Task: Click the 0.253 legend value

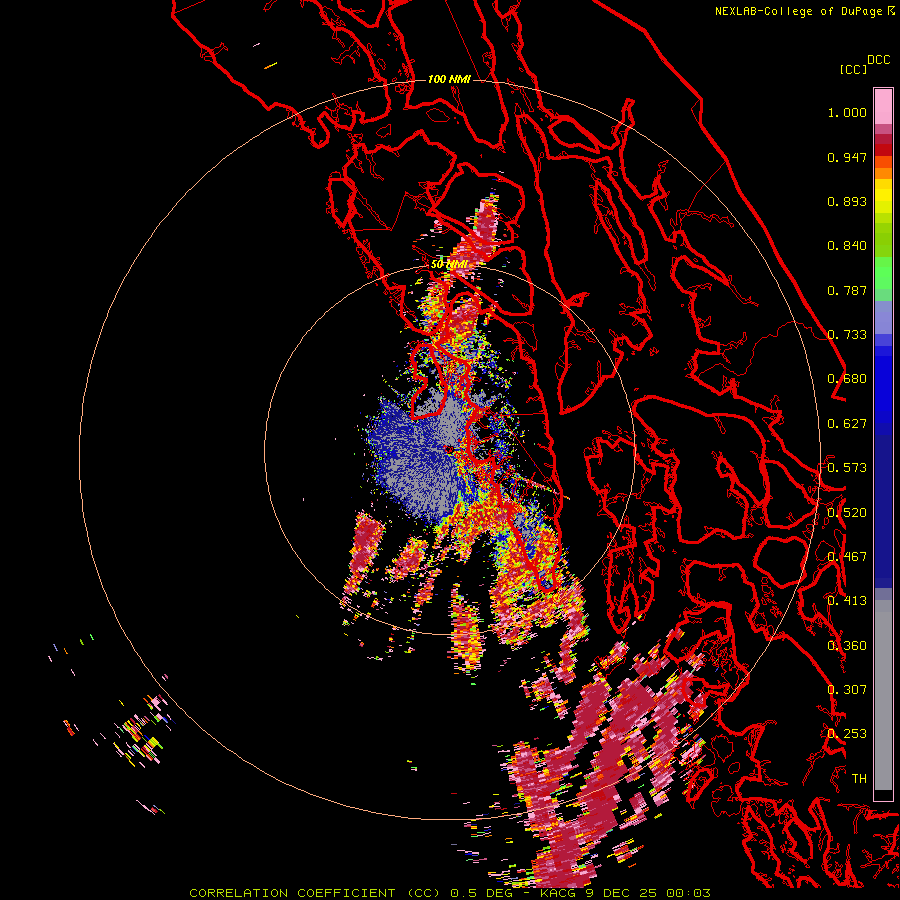Action: (847, 734)
